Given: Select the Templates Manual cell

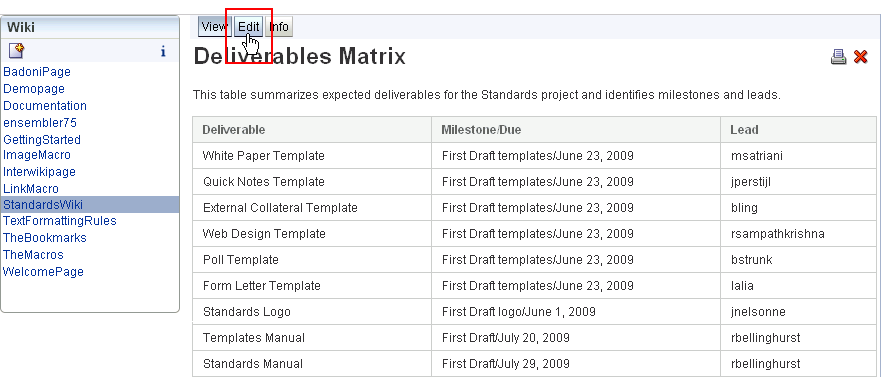Looking at the screenshot, I should click(x=312, y=338).
